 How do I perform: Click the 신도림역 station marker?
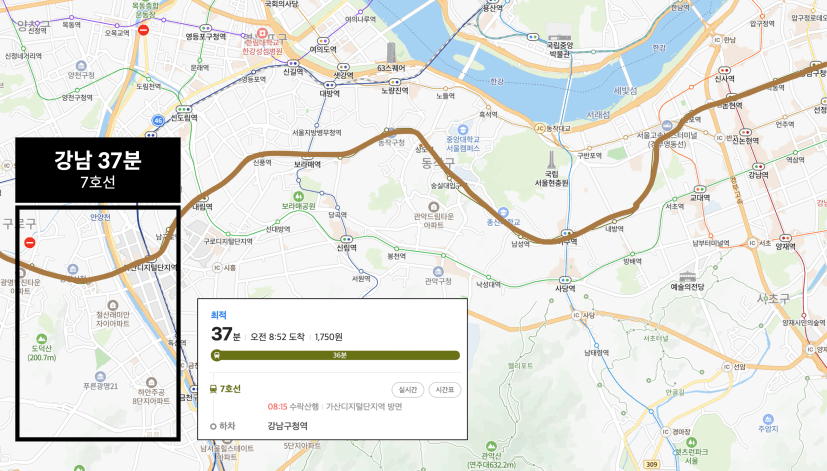coord(184,110)
